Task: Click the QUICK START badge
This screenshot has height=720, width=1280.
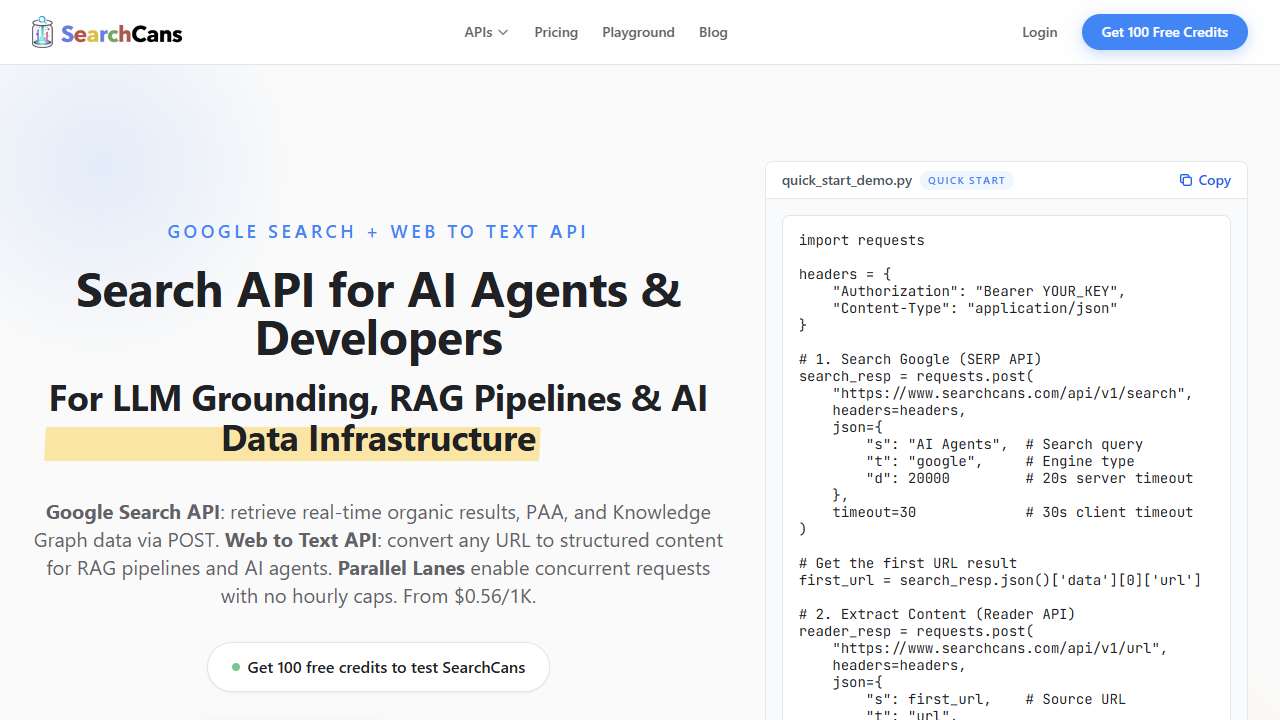Action: point(966,180)
